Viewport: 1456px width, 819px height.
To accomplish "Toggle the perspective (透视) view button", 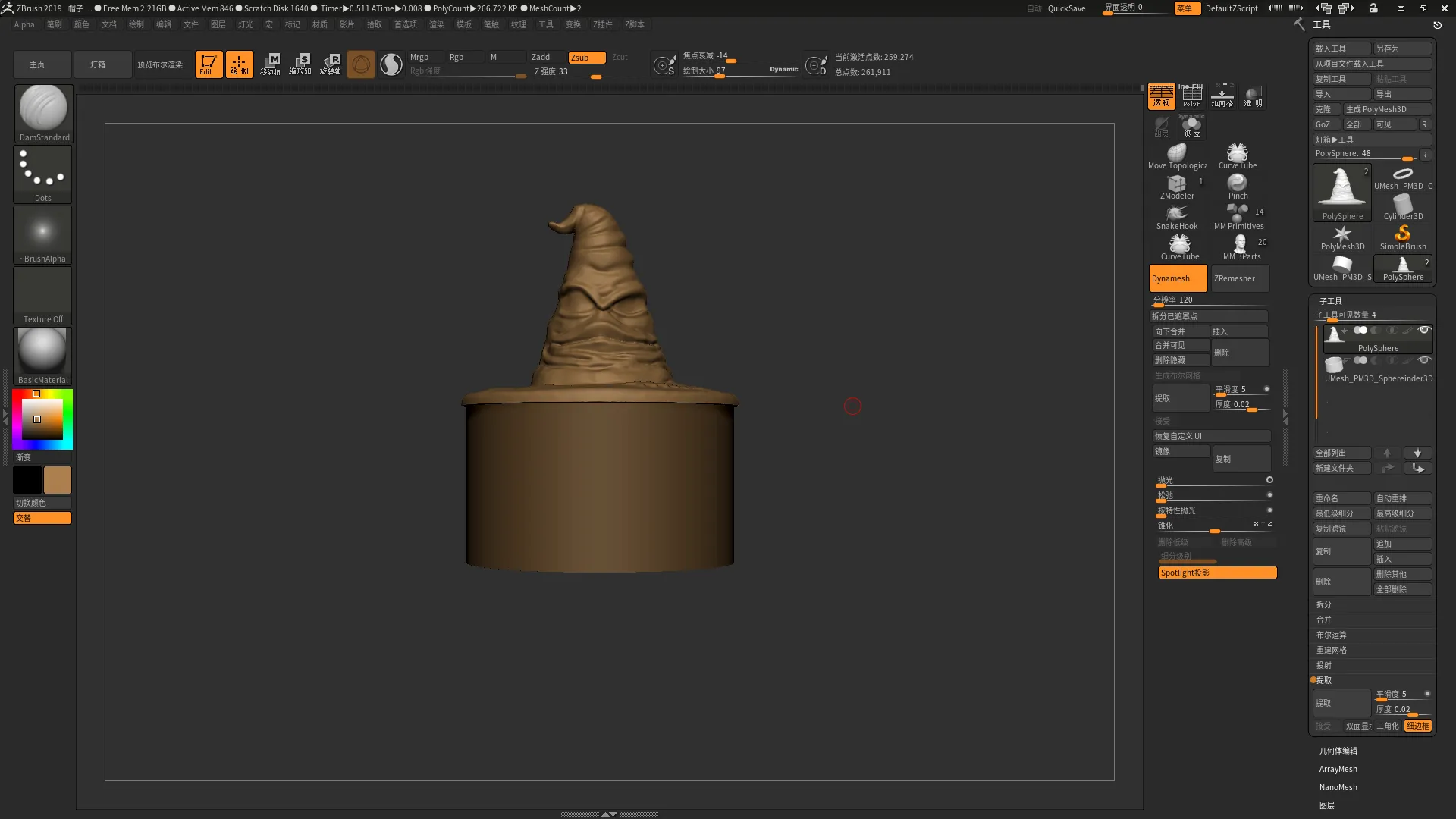I will tap(1161, 96).
